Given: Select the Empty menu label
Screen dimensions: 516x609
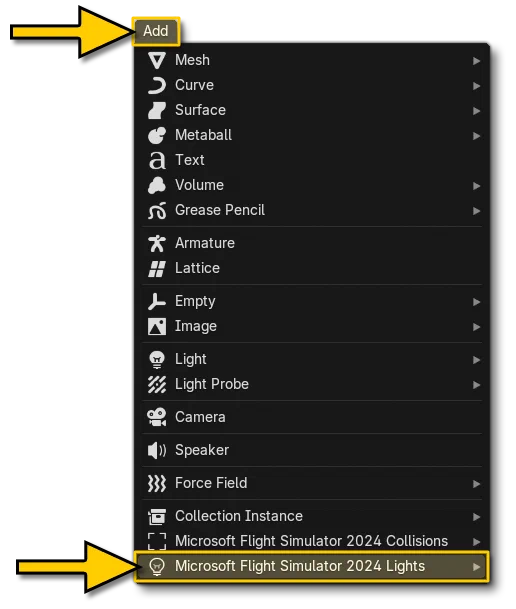Looking at the screenshot, I should tap(195, 302).
